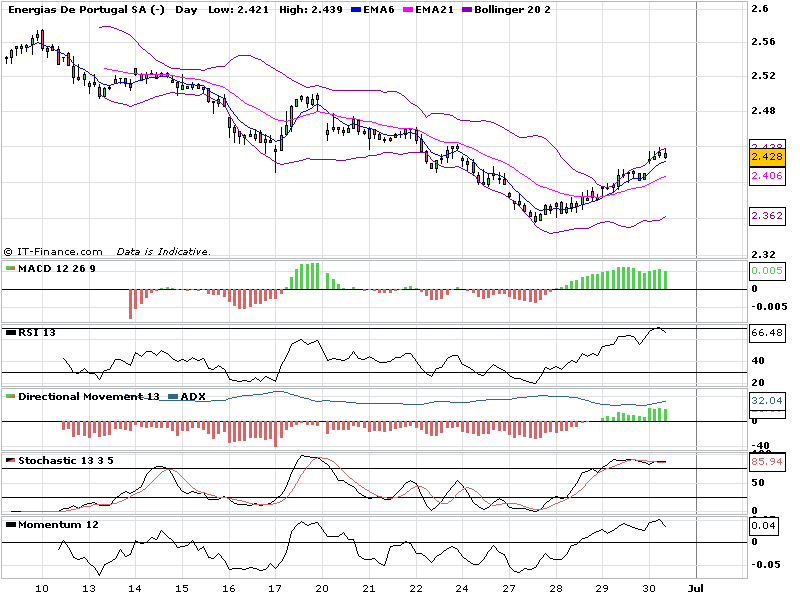Click the 2.52 price axis label

click(x=763, y=76)
